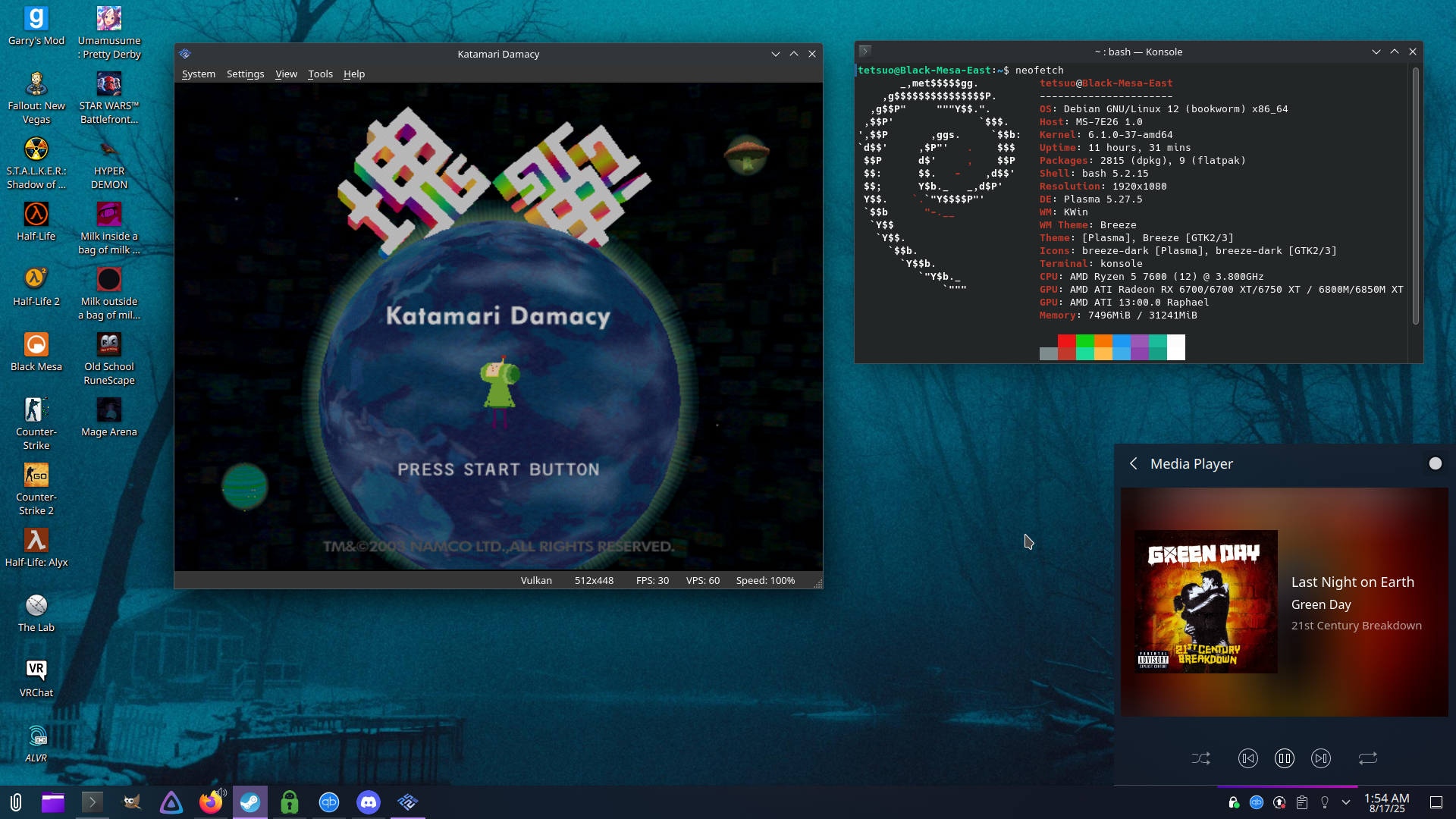Toggle the Media Player pin button
The width and height of the screenshot is (1456, 819).
(x=1435, y=463)
